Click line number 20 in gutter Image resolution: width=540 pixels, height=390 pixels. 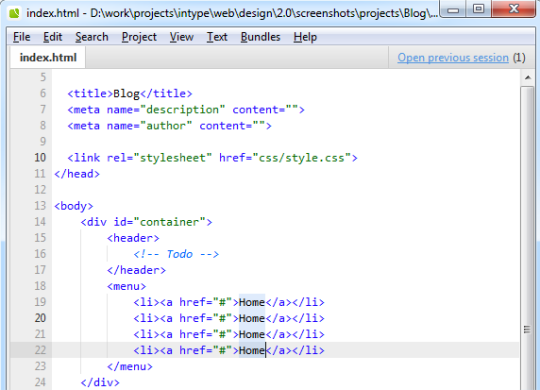40,318
